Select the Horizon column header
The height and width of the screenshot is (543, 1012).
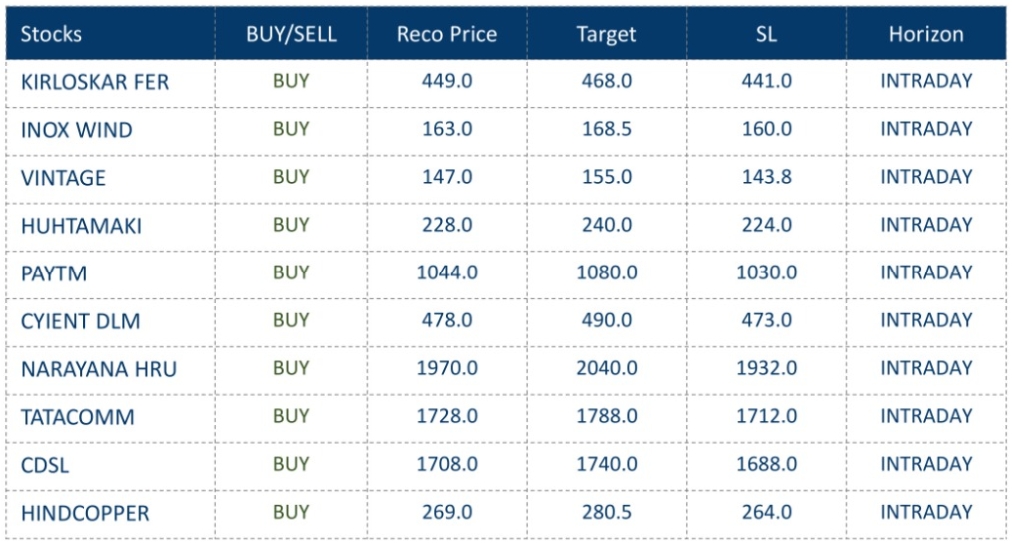[x=926, y=34]
